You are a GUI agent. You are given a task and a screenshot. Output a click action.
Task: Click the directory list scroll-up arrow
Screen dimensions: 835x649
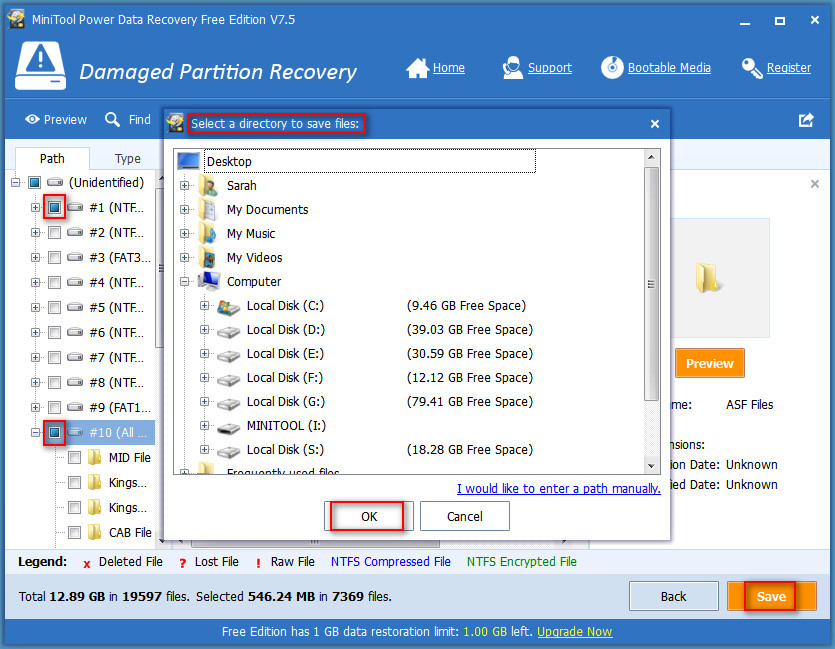pos(651,157)
